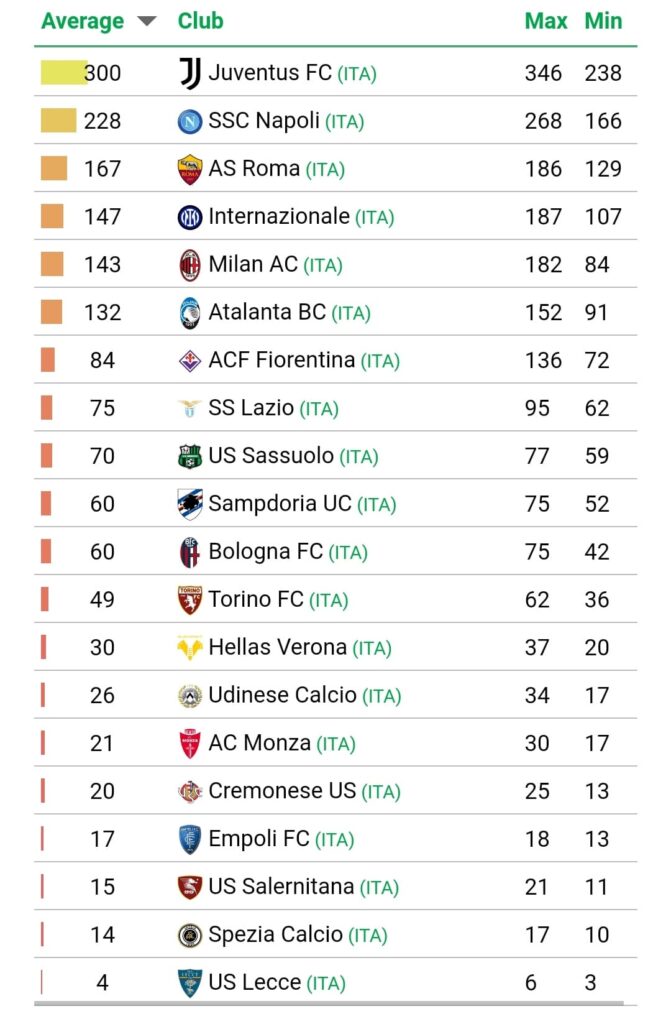
Task: Click the ACF Fiorentina club crest
Action: coord(190,360)
